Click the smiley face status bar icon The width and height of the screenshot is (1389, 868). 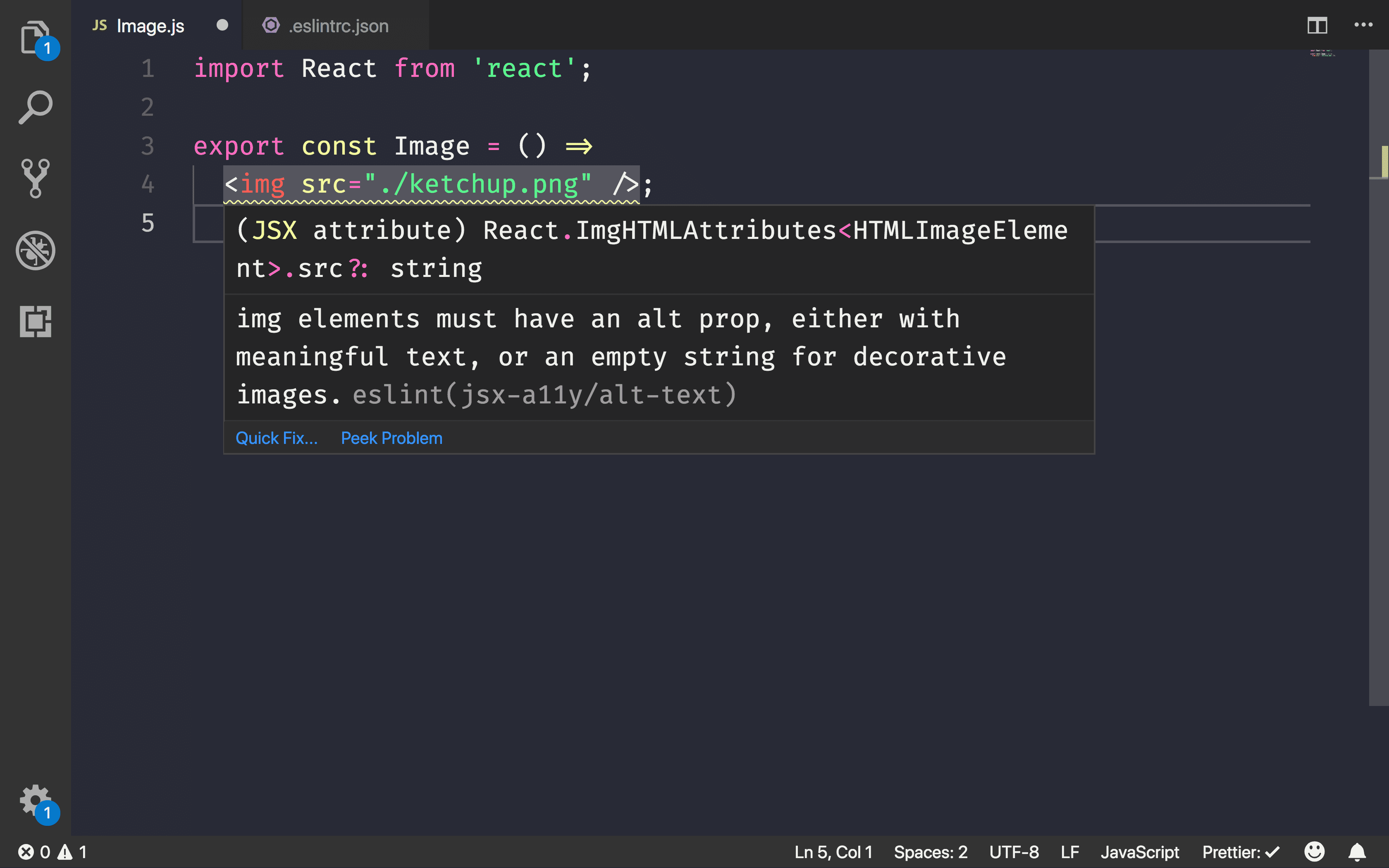[x=1314, y=852]
